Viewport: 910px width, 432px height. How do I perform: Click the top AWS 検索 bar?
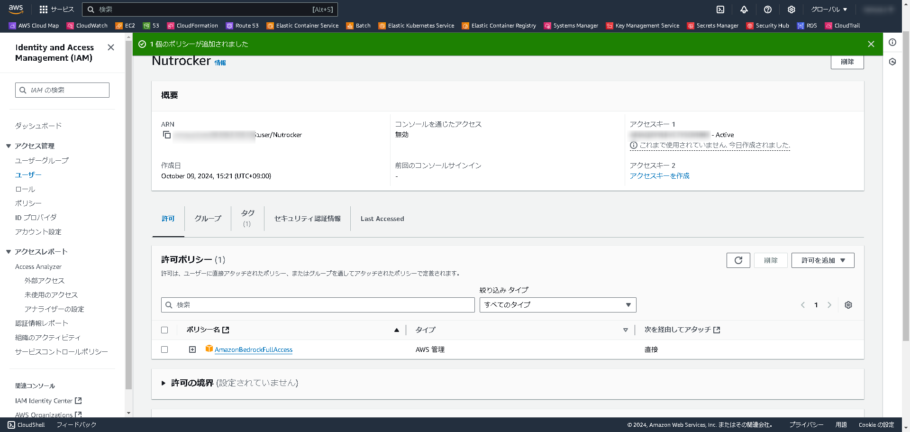[210, 9]
